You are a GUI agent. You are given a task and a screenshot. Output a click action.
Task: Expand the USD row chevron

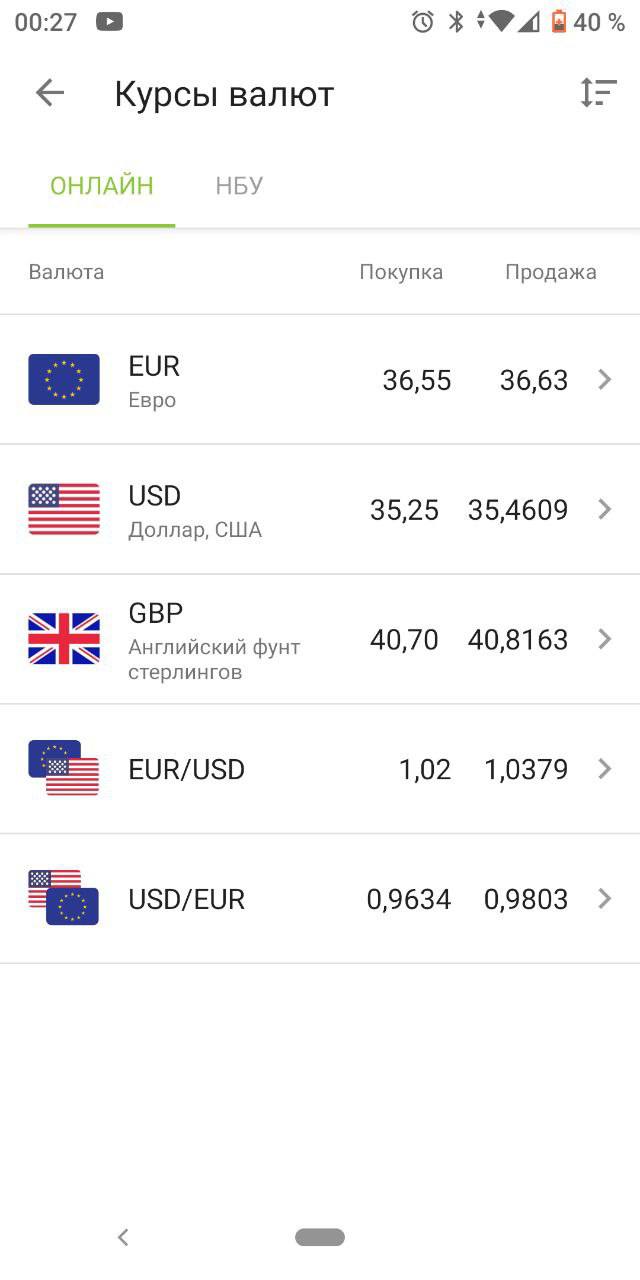pos(604,510)
